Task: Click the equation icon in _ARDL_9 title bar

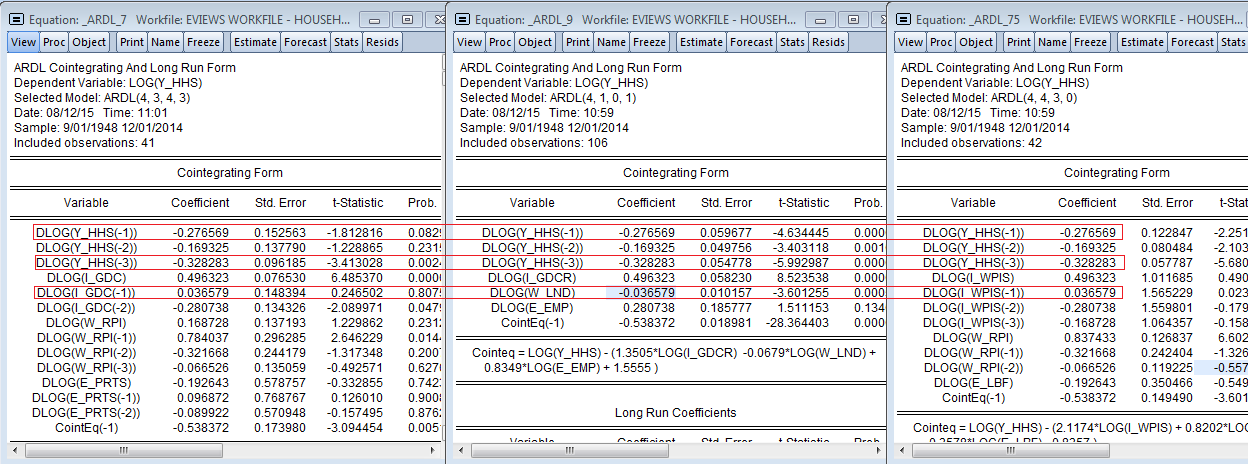Action: coord(463,18)
